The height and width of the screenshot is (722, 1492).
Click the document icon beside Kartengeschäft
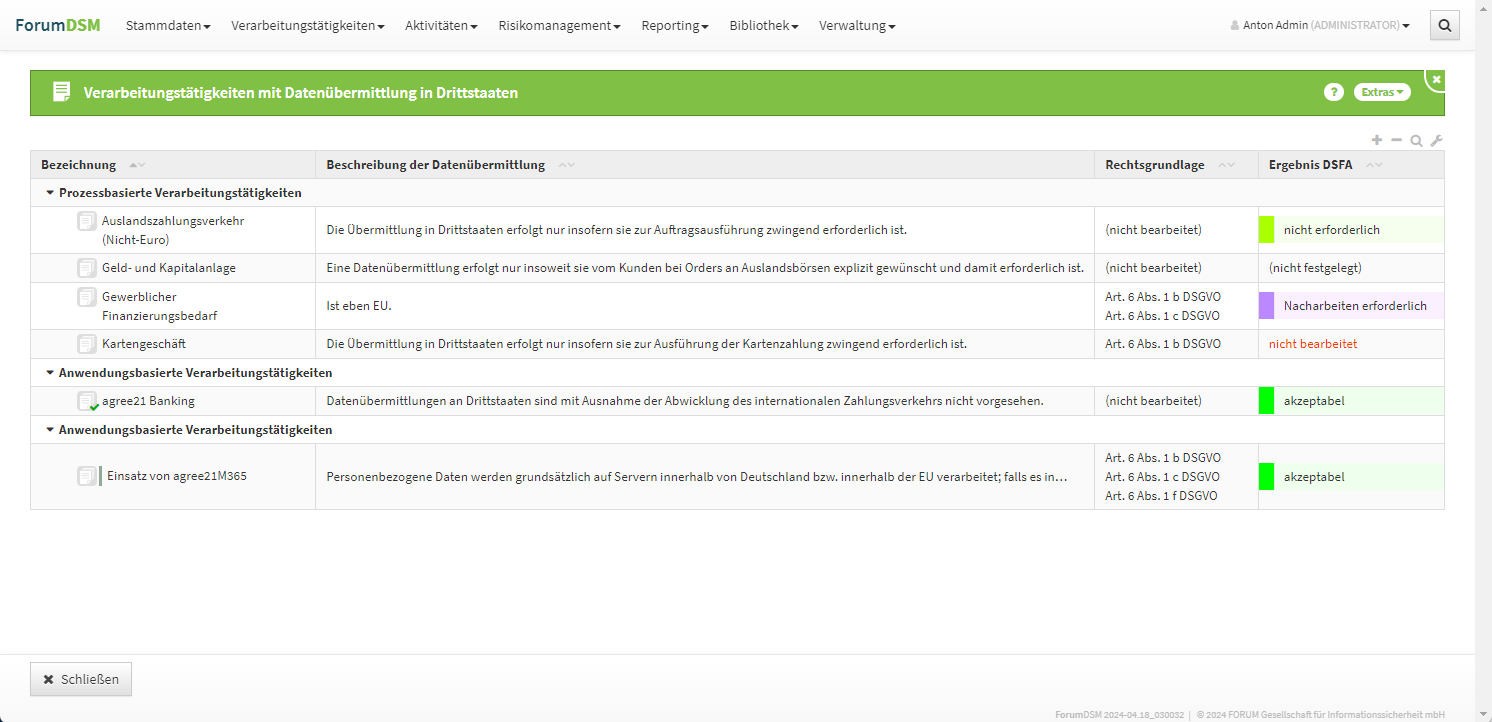tap(87, 344)
